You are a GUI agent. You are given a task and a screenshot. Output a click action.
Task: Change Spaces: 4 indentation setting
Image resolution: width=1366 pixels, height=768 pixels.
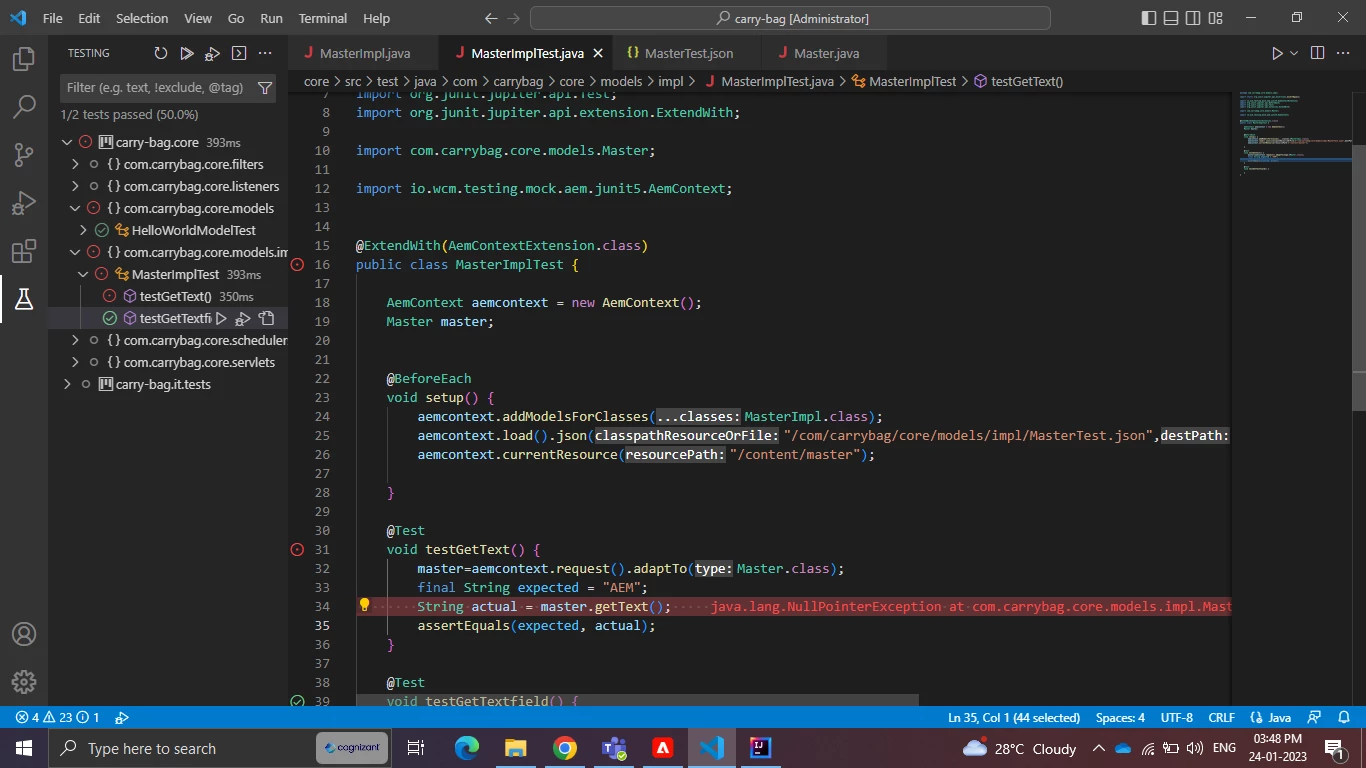[1120, 717]
